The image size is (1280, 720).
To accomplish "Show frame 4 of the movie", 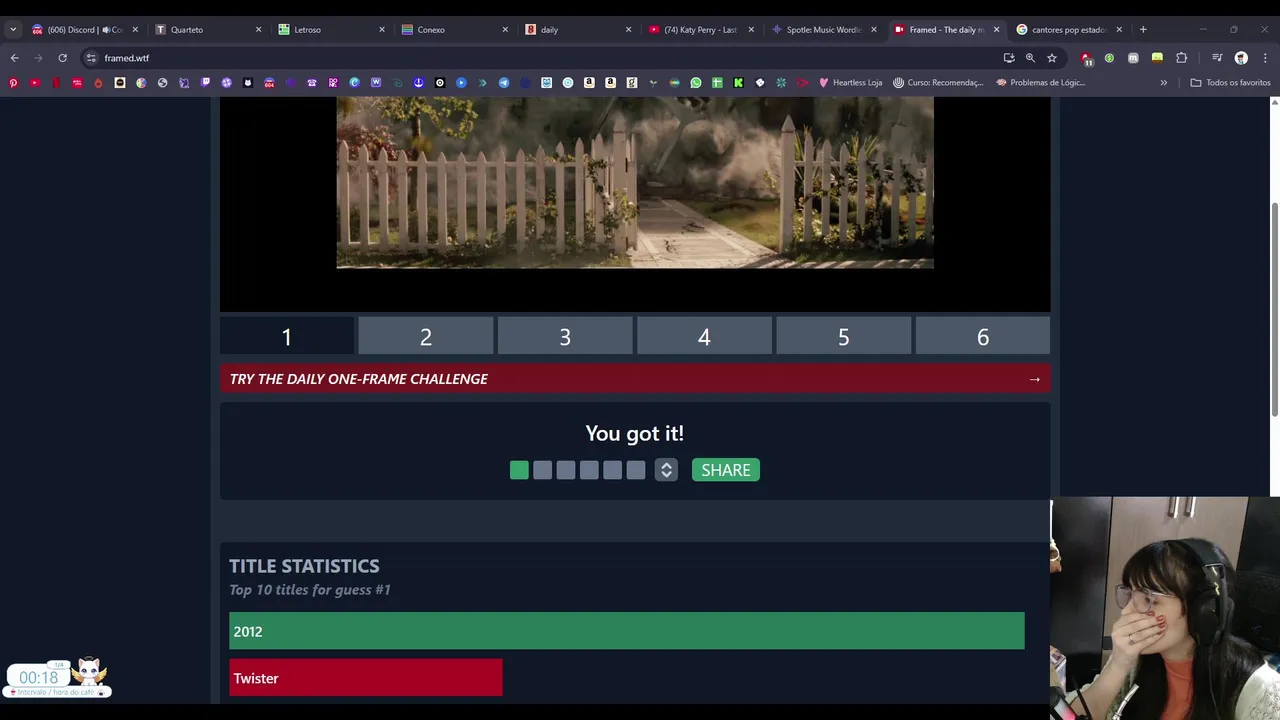I will (704, 337).
